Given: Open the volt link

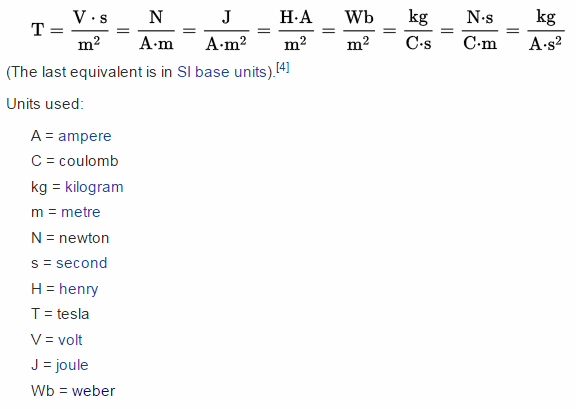Looking at the screenshot, I should click(70, 340).
